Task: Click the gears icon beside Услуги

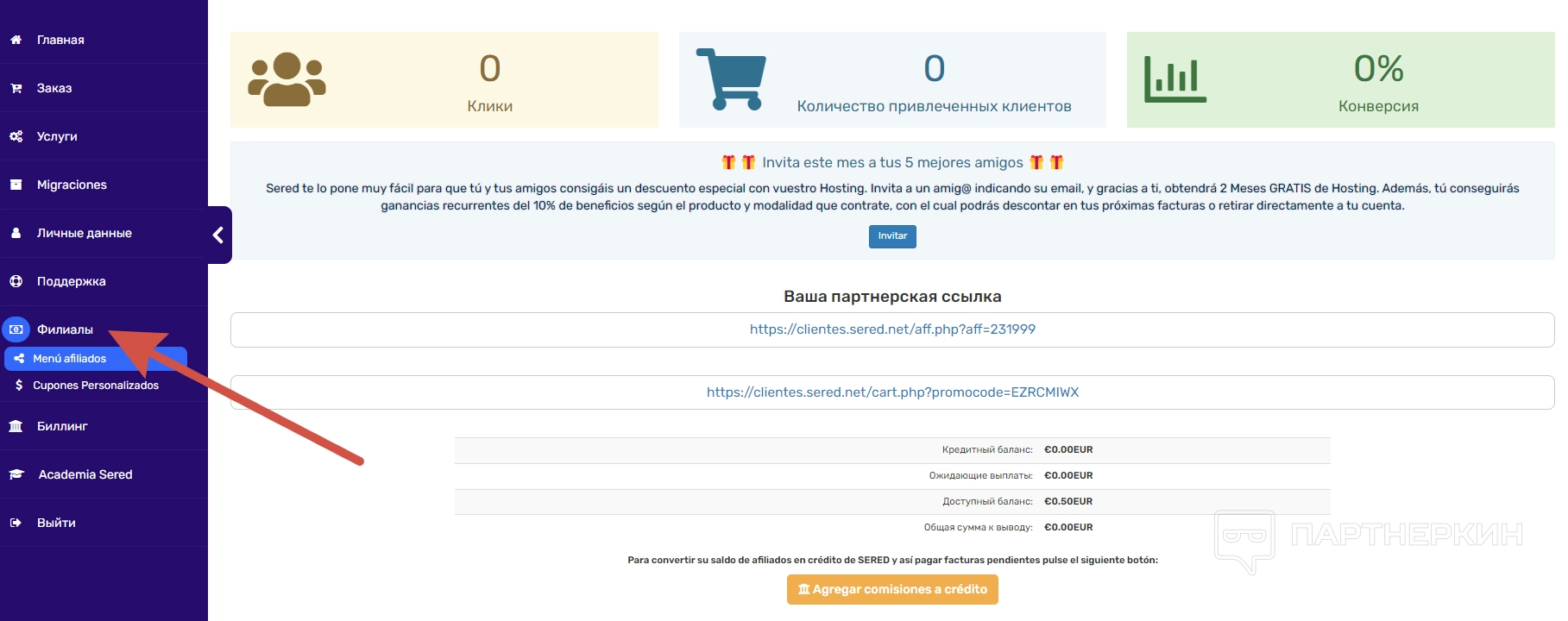Action: 16,136
